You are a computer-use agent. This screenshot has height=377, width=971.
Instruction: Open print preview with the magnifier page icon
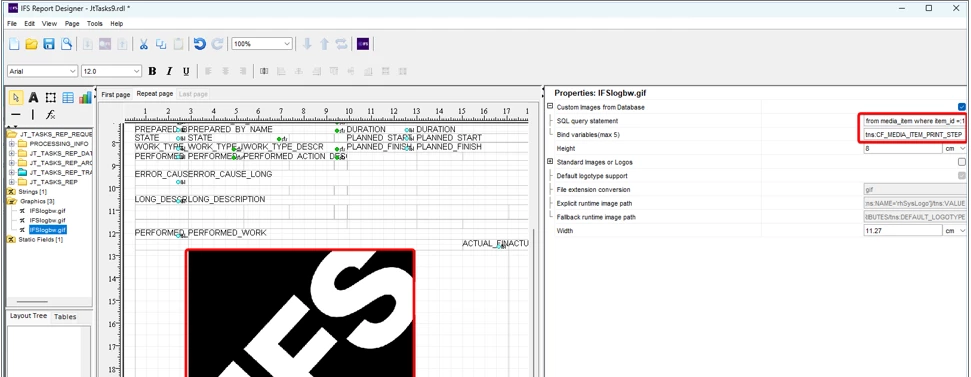point(66,44)
